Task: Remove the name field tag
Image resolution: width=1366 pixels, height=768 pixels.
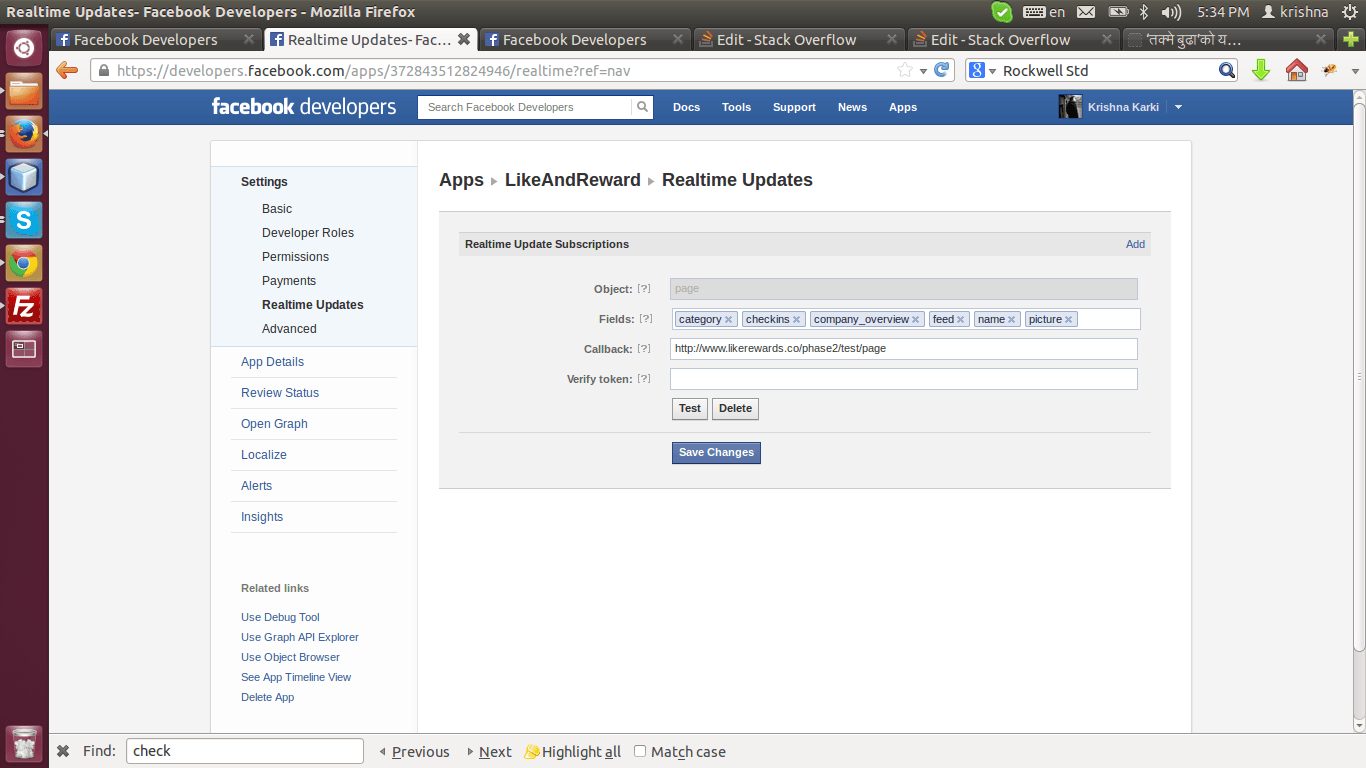Action: coord(1012,320)
